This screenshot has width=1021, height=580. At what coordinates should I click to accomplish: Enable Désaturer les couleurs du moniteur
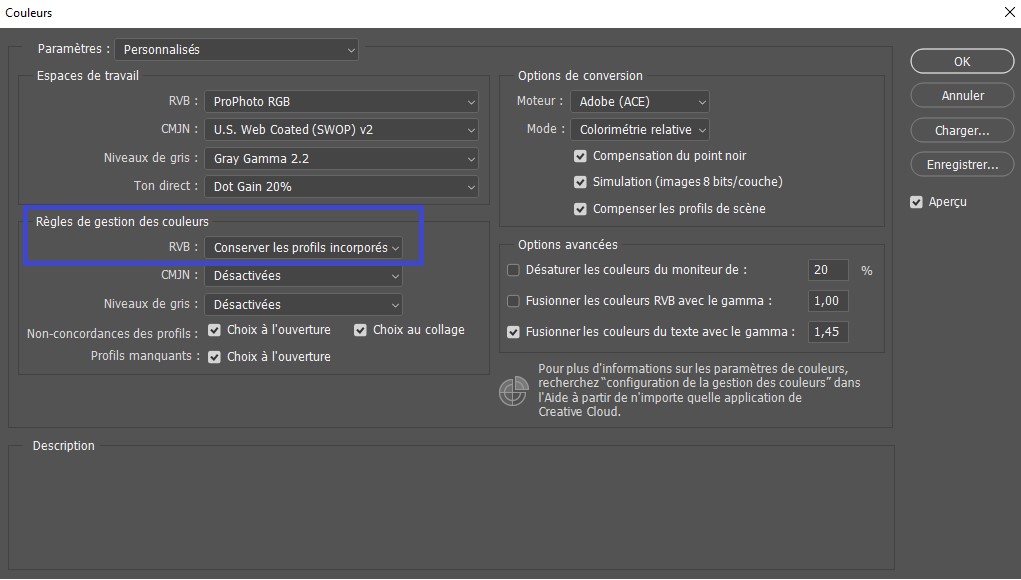click(x=513, y=269)
